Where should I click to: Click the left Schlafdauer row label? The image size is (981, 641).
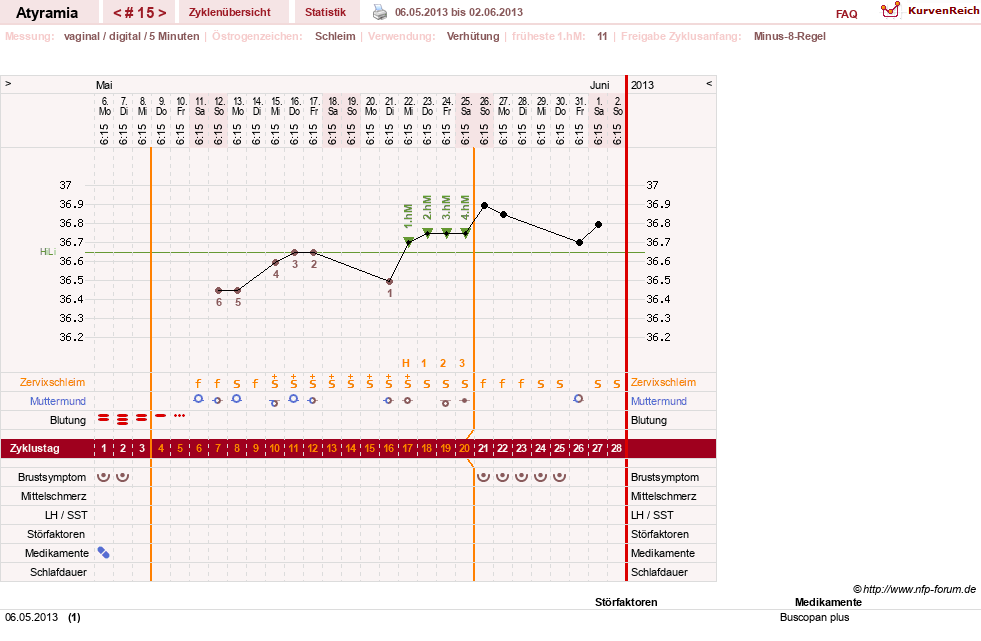pyautogui.click(x=58, y=572)
